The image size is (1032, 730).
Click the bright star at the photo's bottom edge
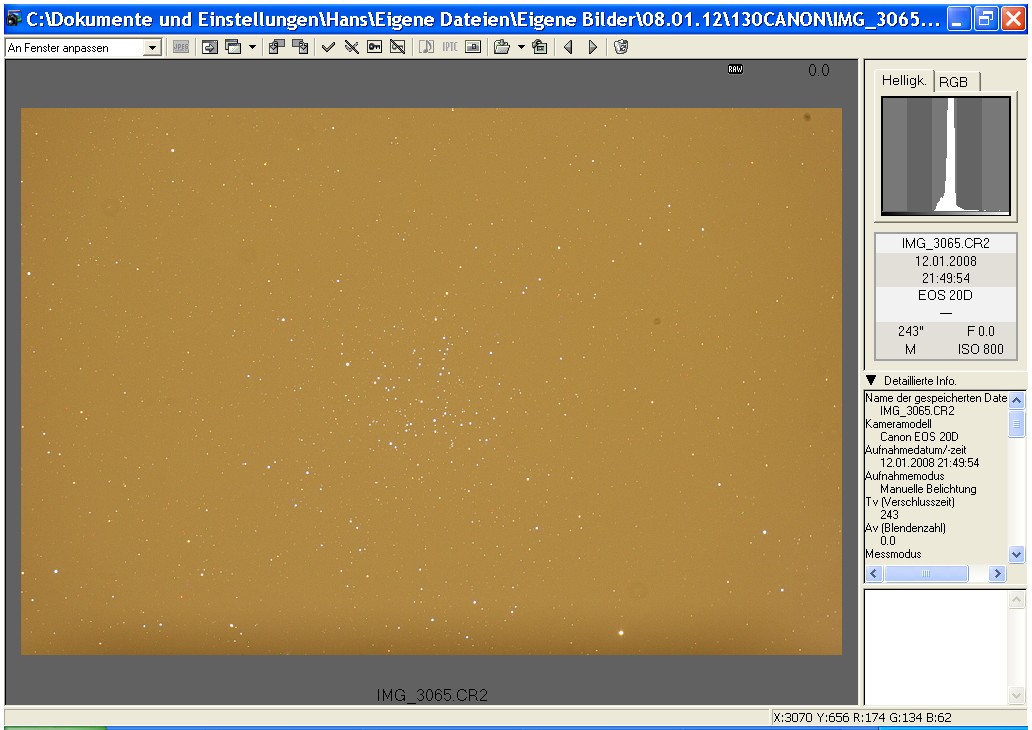(x=622, y=632)
